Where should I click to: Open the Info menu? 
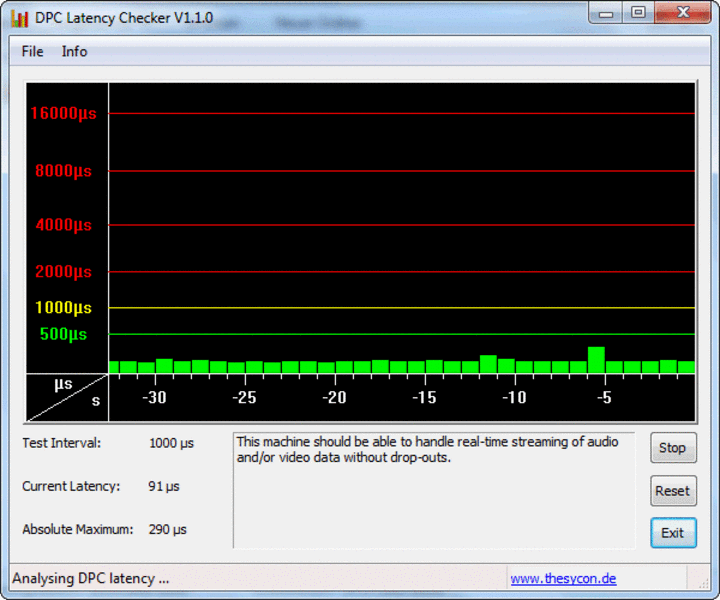coord(74,51)
